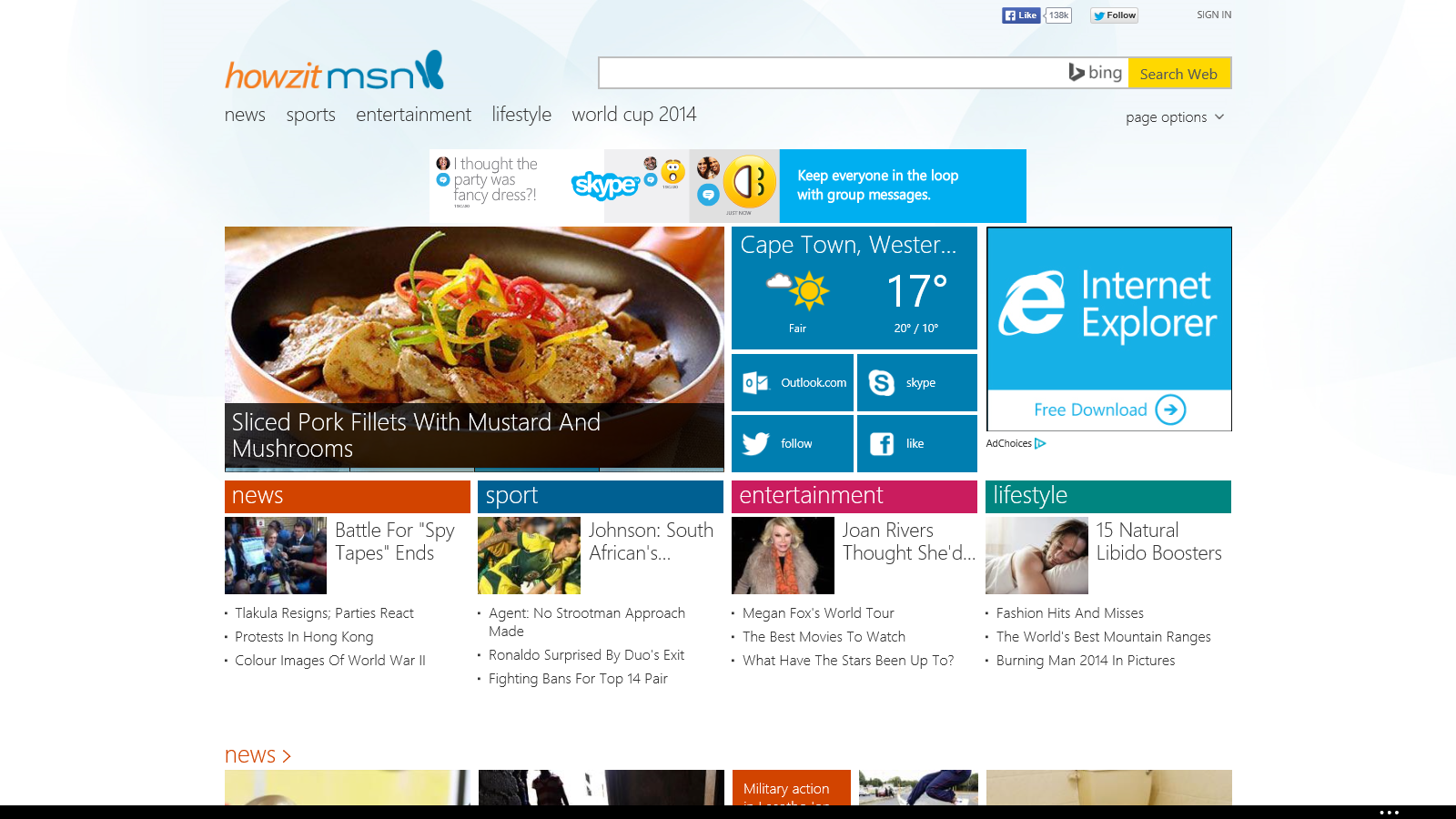Open Fighting Bans For Top 14 Pair
The image size is (1456, 819).
[578, 679]
